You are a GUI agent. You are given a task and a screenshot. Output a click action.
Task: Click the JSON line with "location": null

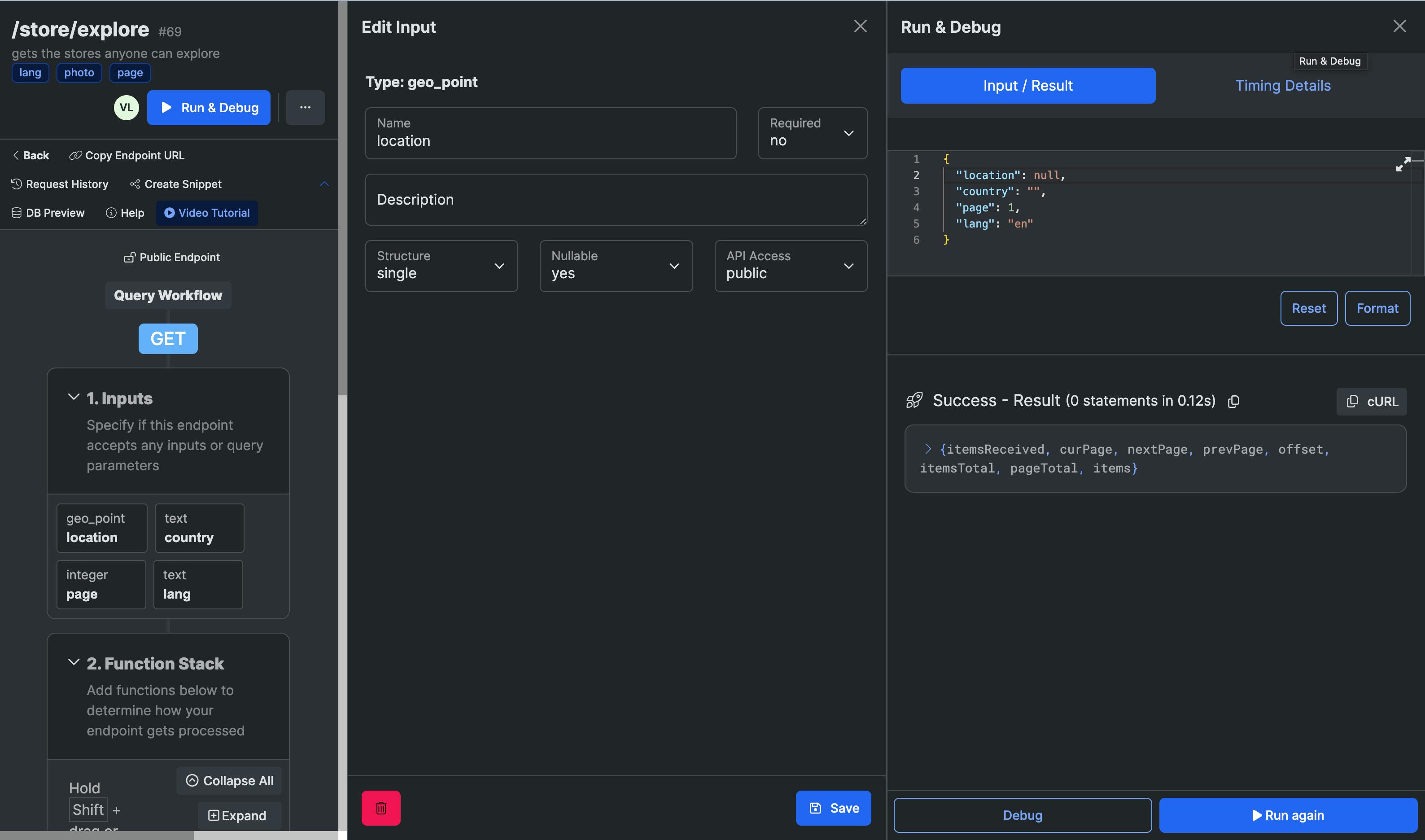click(x=1010, y=175)
